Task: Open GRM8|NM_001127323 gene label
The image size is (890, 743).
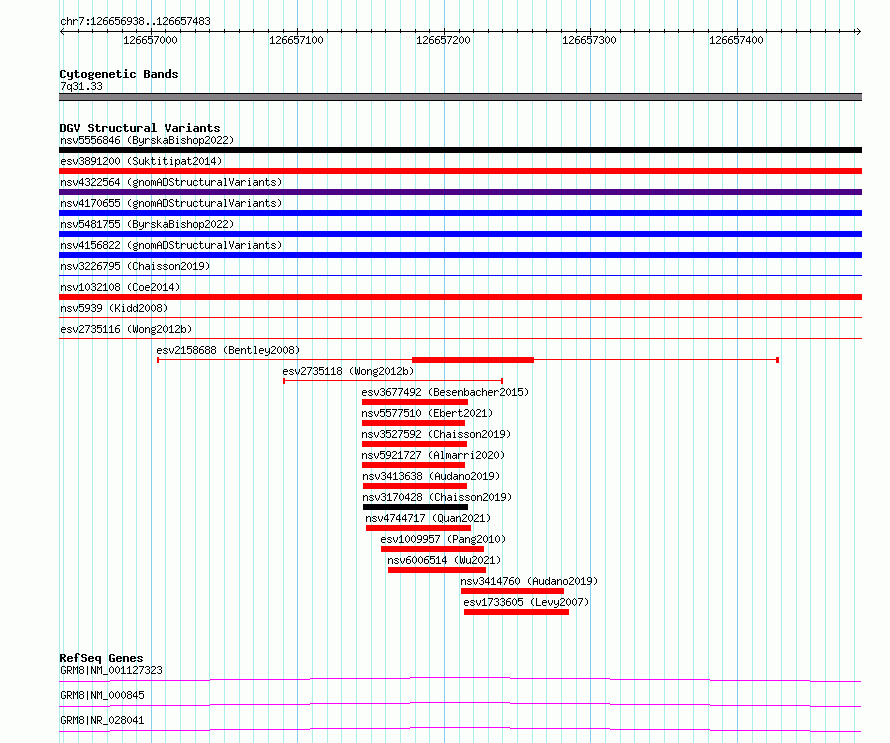Action: [111, 670]
